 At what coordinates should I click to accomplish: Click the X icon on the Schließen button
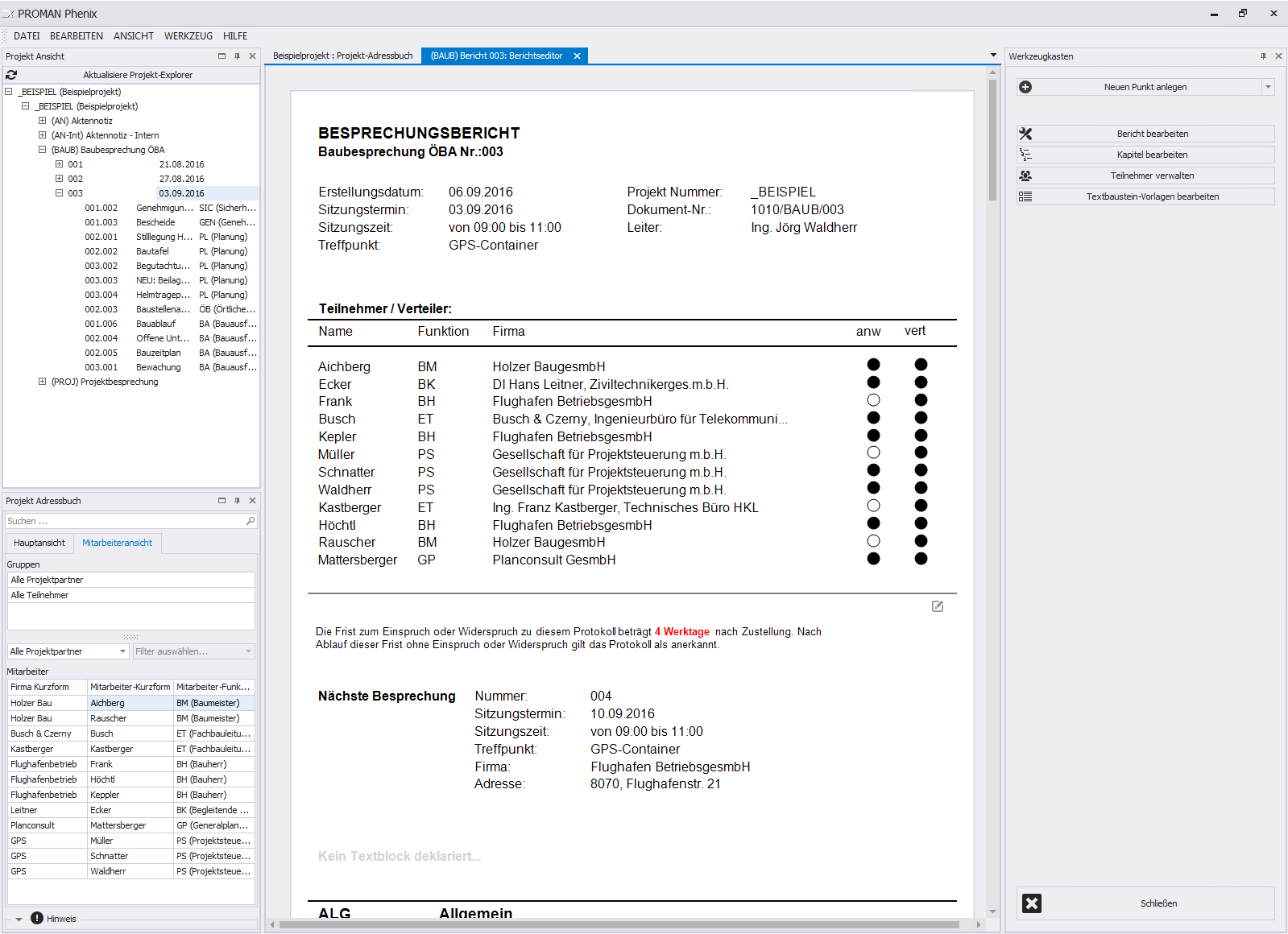click(1032, 903)
